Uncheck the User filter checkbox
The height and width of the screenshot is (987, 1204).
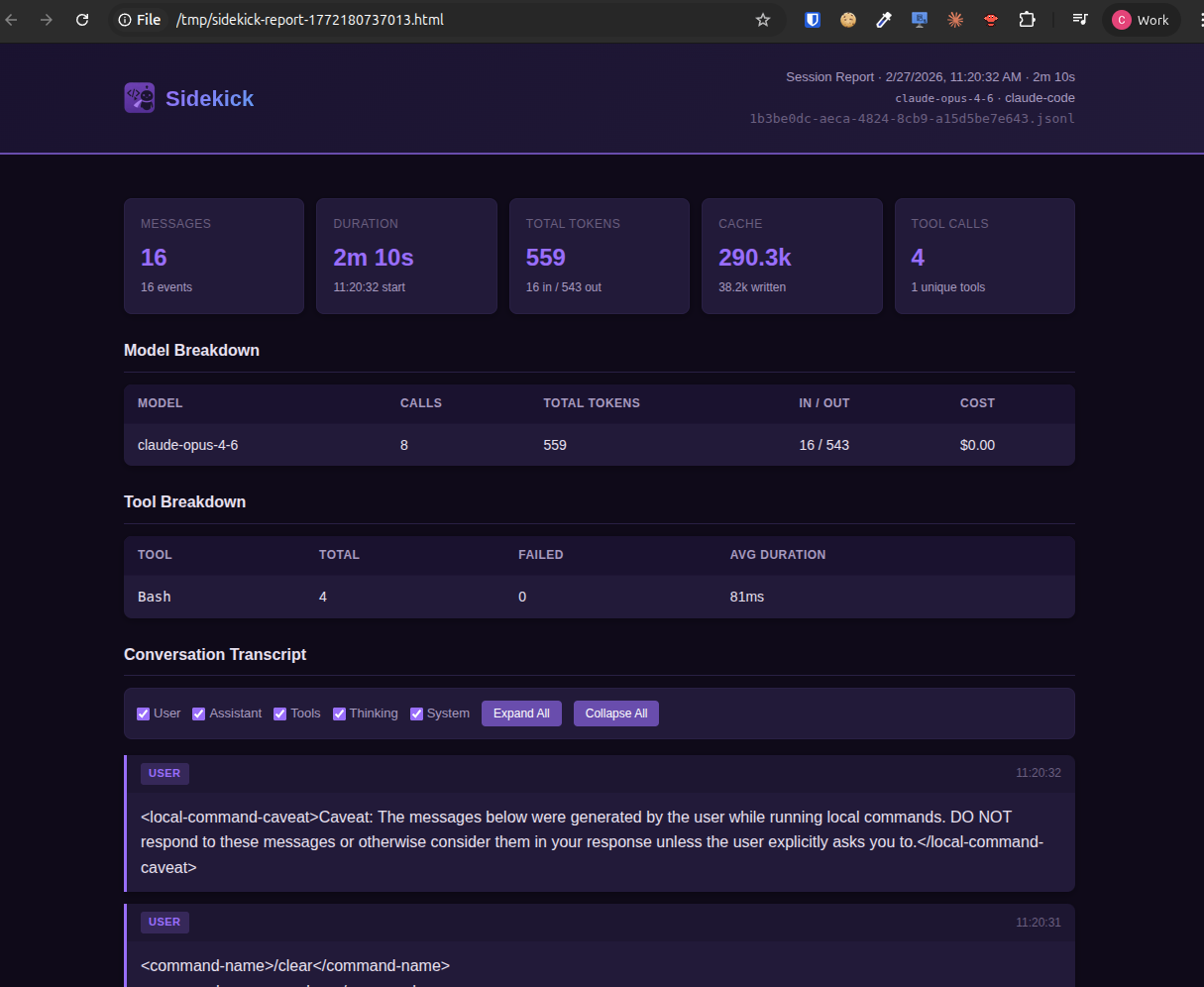pyautogui.click(x=143, y=713)
